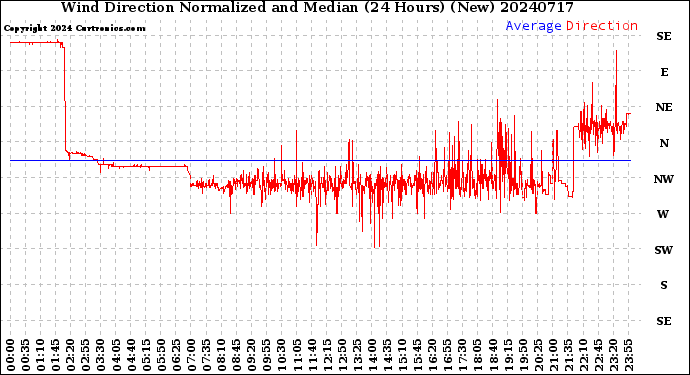Click the 21:00 time label
The width and height of the screenshot is (690, 375).
point(553,356)
